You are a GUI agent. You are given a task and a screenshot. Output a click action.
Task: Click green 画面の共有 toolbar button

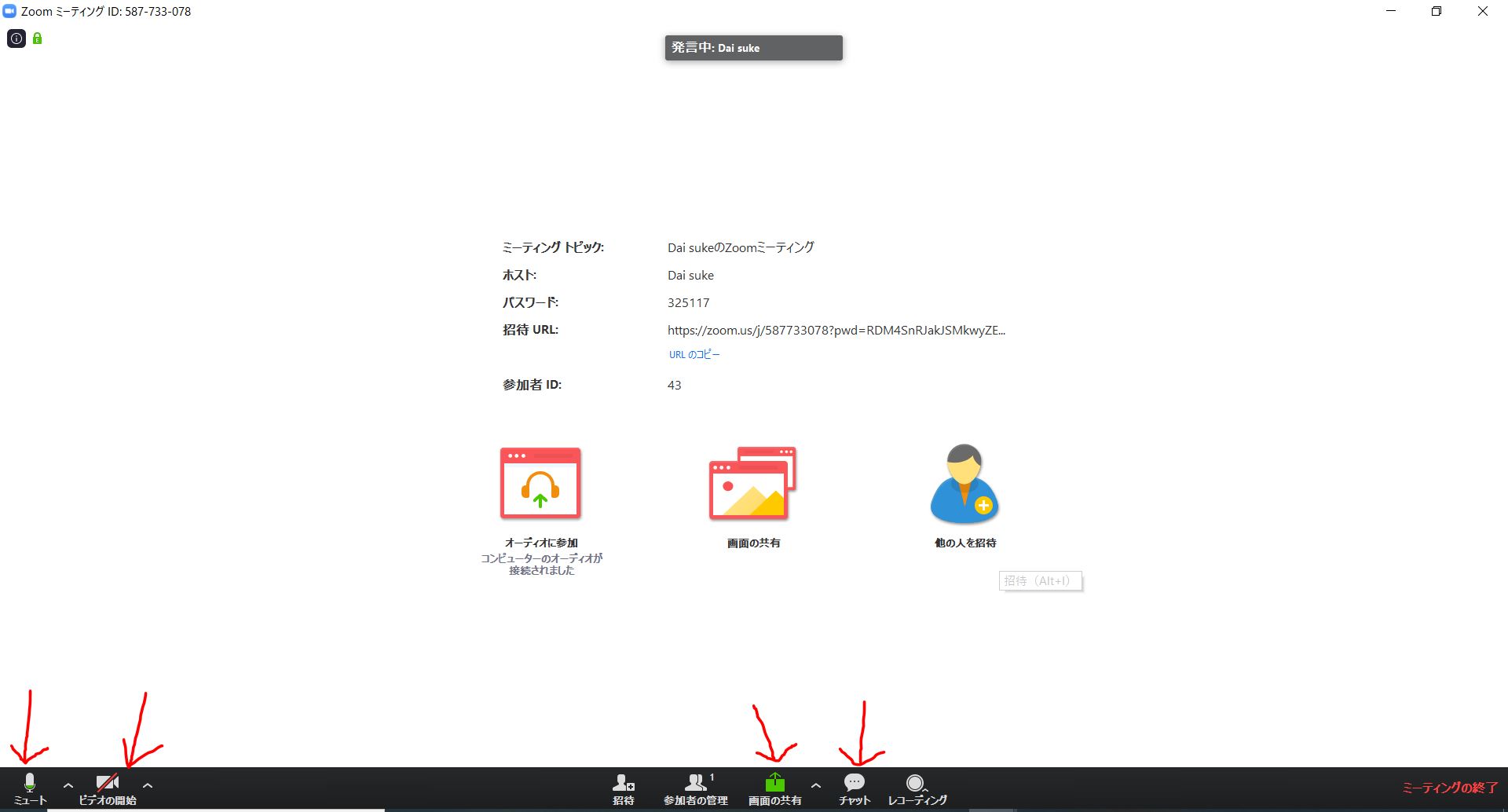(774, 788)
